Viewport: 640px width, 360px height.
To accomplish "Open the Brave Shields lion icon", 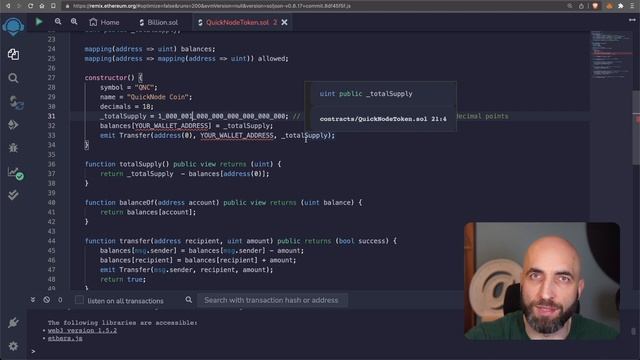I will [595, 6].
